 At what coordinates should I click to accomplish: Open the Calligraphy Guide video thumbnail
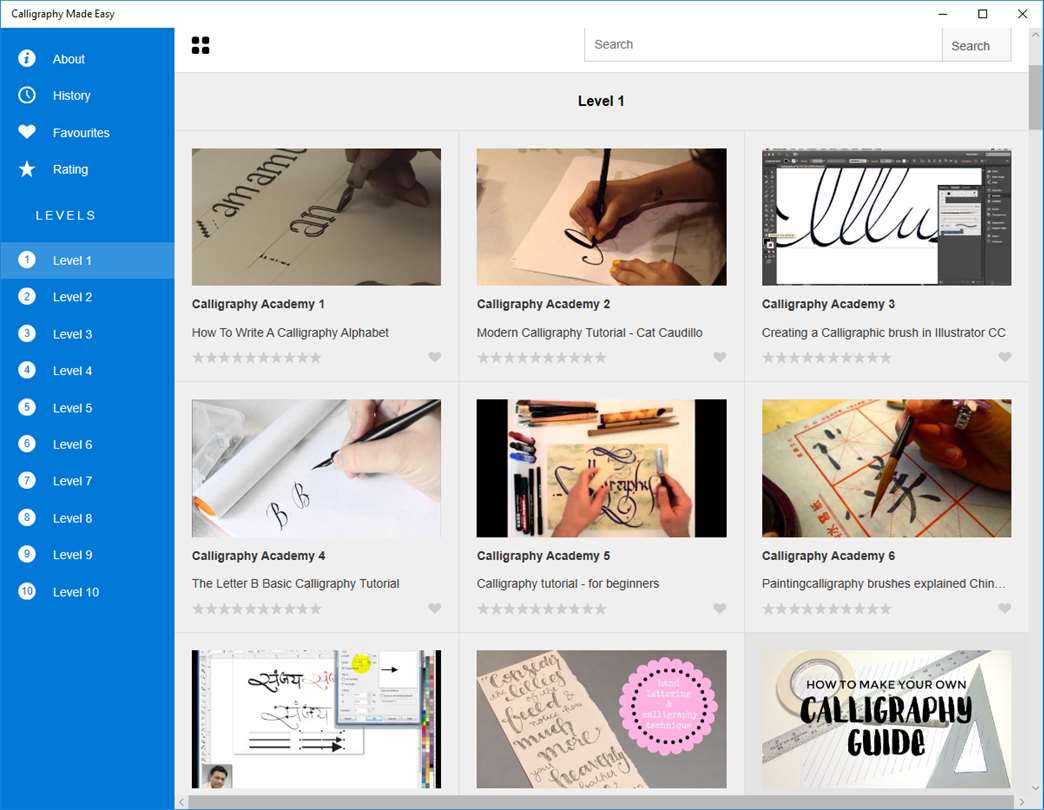[886, 719]
